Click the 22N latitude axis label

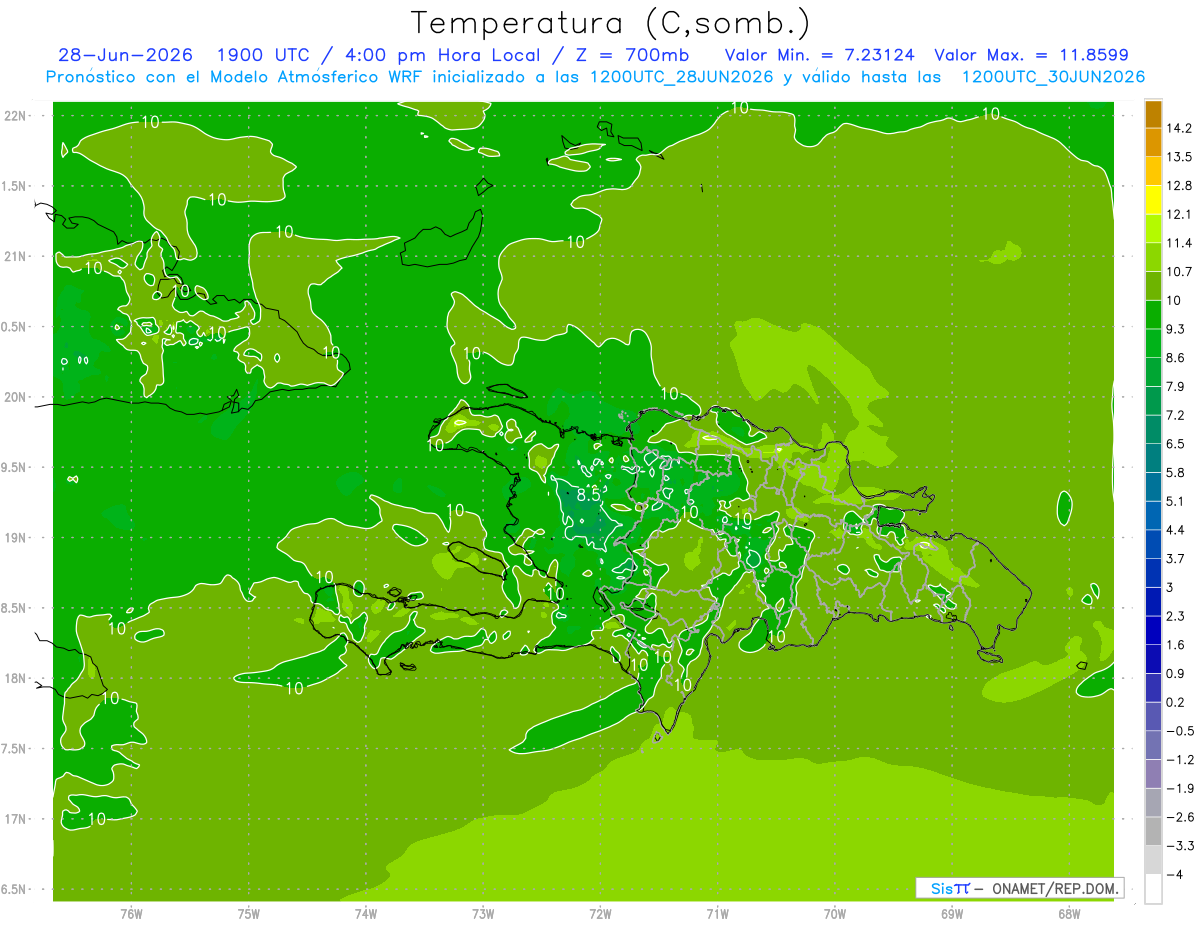pos(16,116)
